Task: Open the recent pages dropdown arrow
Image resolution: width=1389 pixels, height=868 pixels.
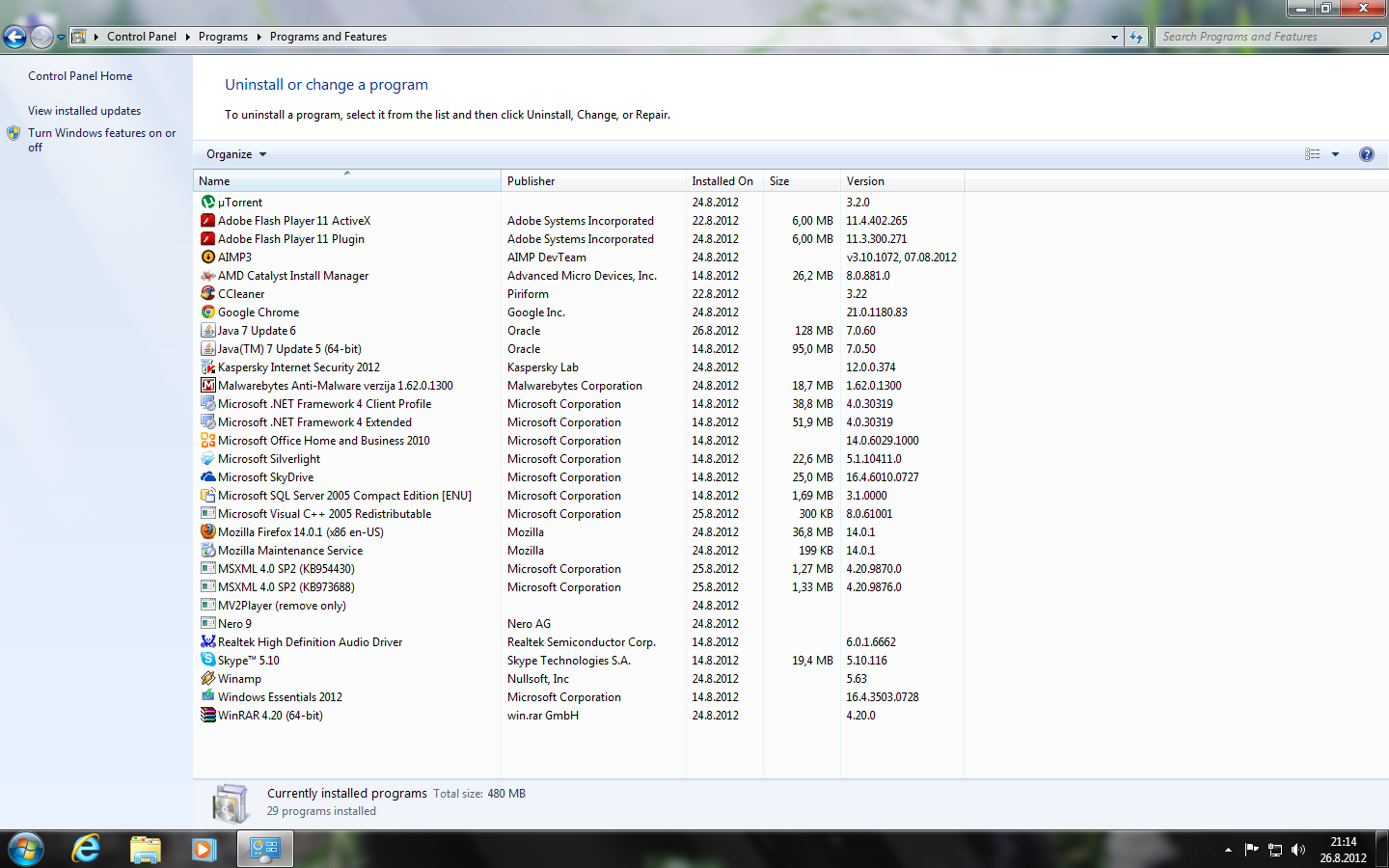Action: [x=61, y=38]
